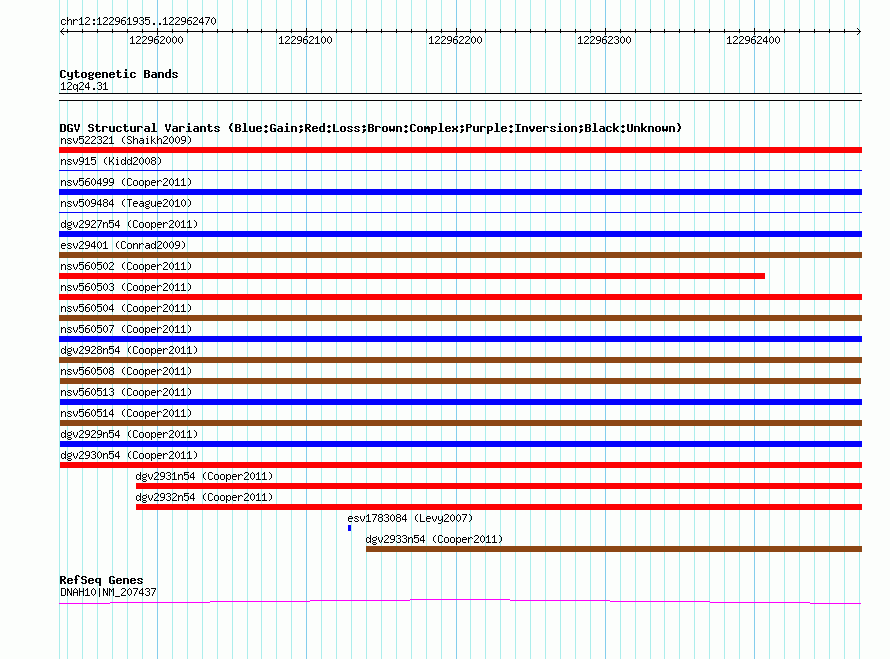Select the dgv2928n54 (Cooper2011) label
This screenshot has height=659, width=890.
pyautogui.click(x=129, y=350)
